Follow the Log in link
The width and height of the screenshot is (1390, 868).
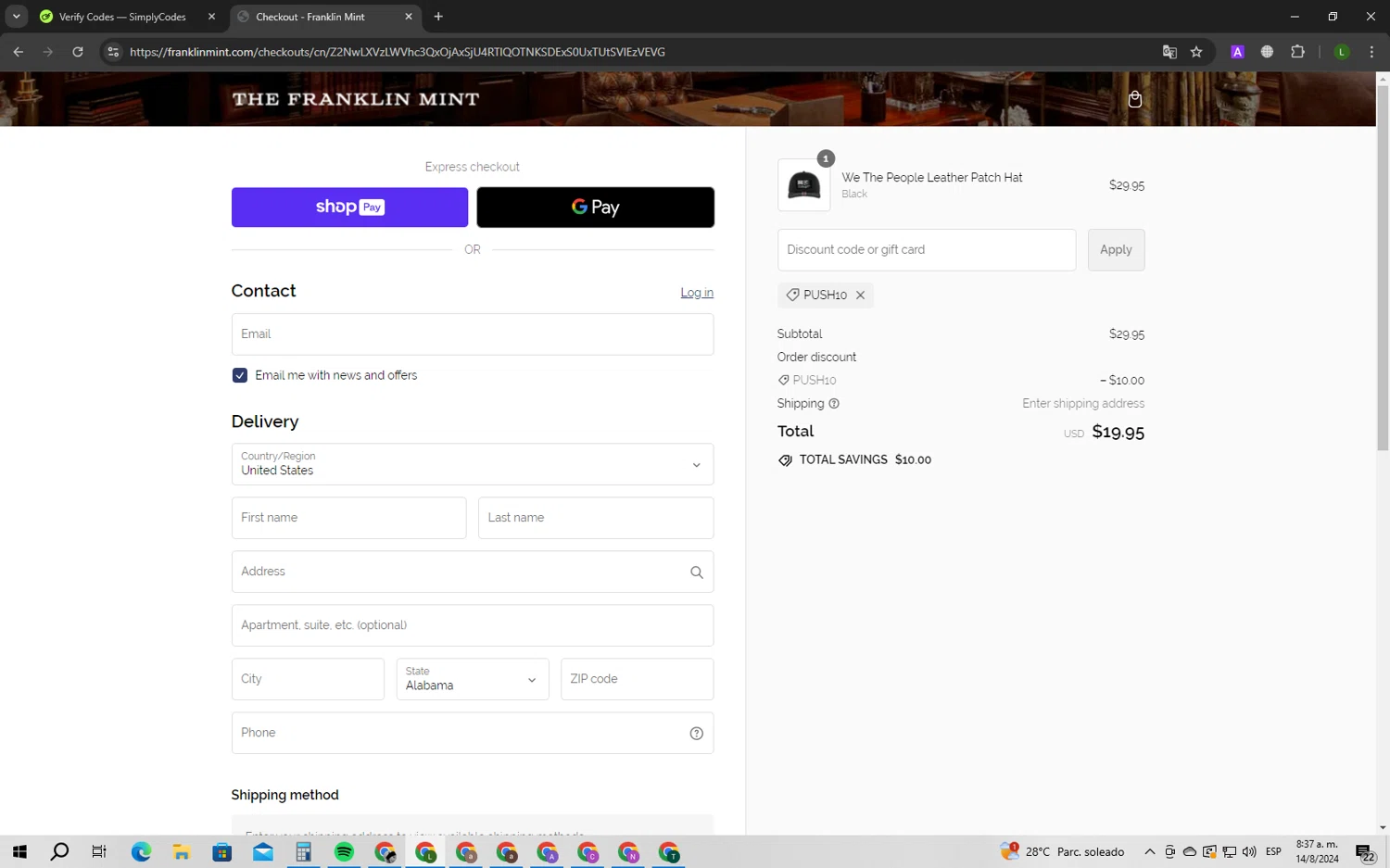point(697,293)
